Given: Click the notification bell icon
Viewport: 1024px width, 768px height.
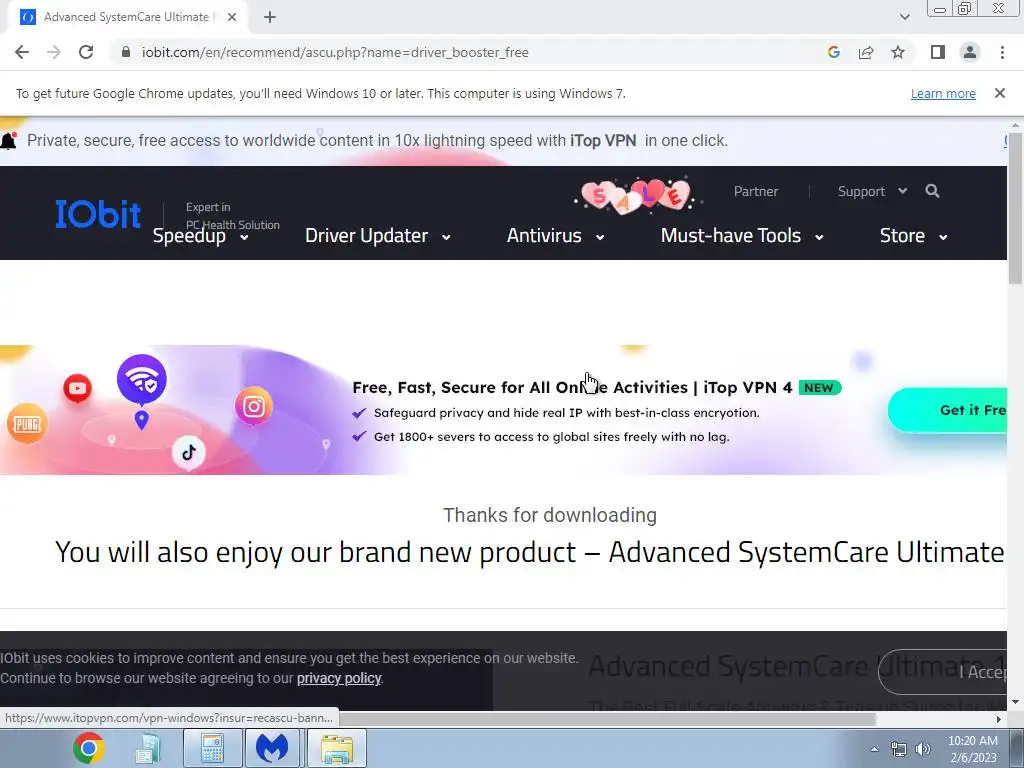Looking at the screenshot, I should [x=8, y=140].
